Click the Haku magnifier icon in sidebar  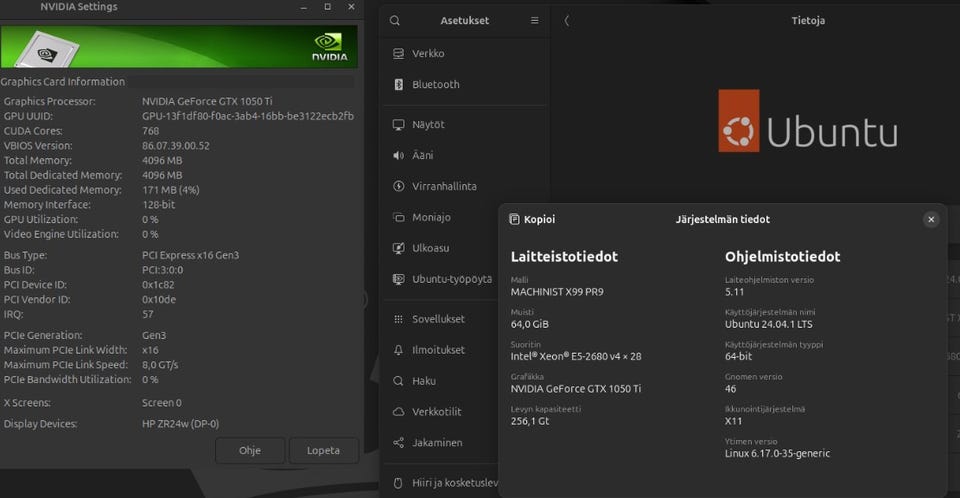point(399,381)
